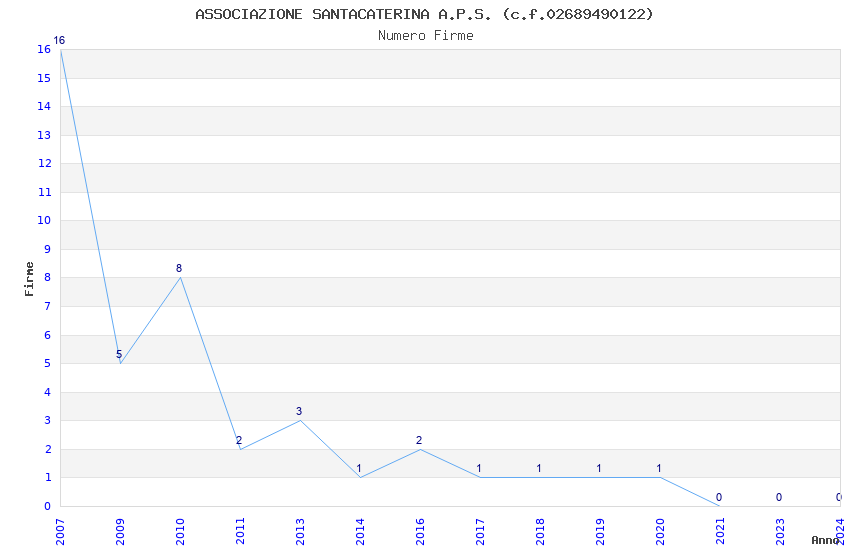
Task: Select year 2019 on the x-axis
Action: pos(600,531)
